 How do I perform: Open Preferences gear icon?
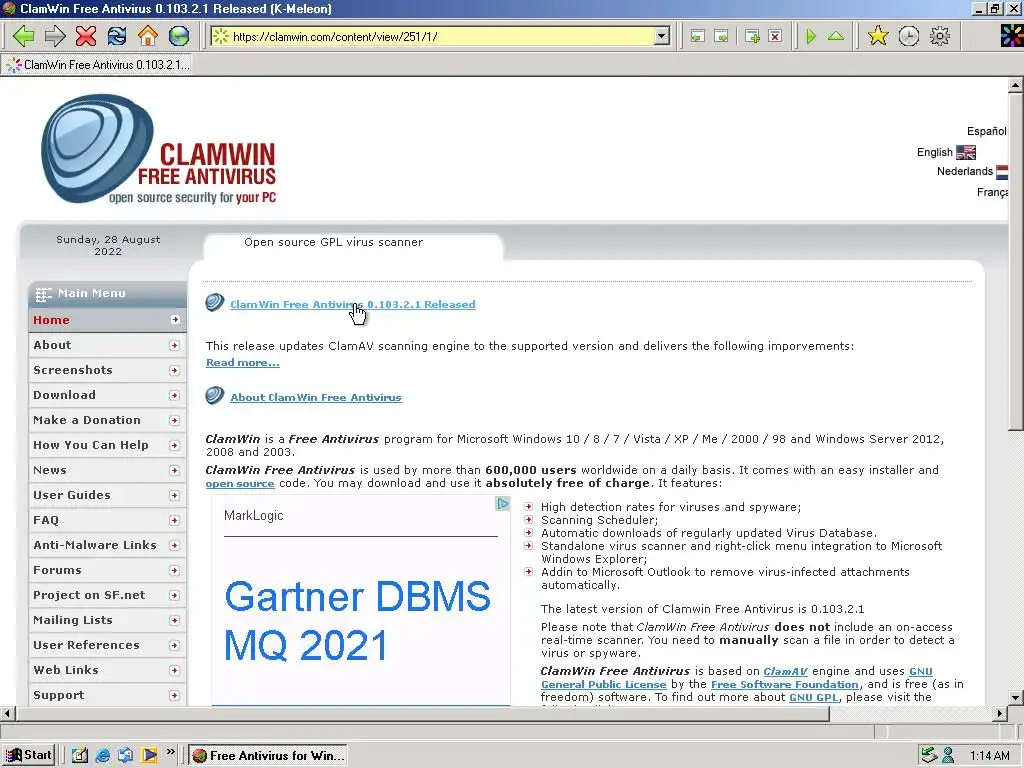click(940, 36)
